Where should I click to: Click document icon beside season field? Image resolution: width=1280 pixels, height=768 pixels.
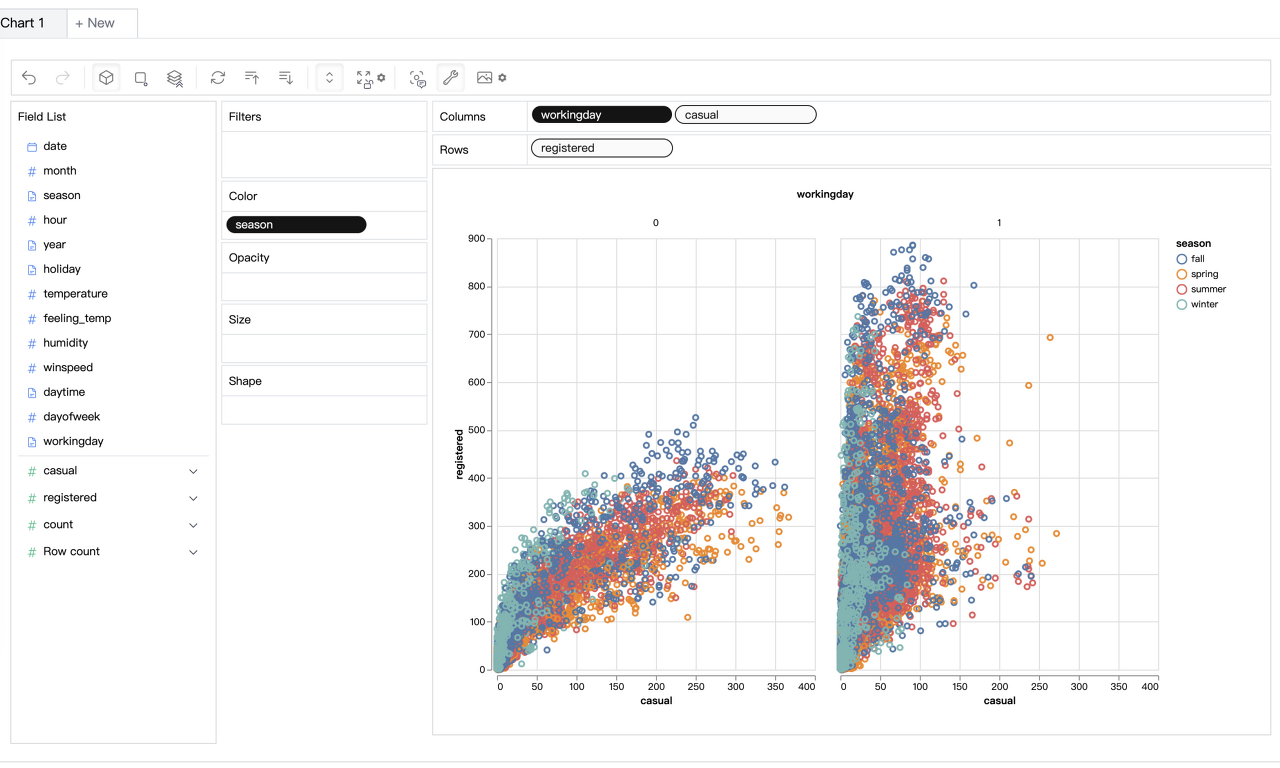[32, 196]
